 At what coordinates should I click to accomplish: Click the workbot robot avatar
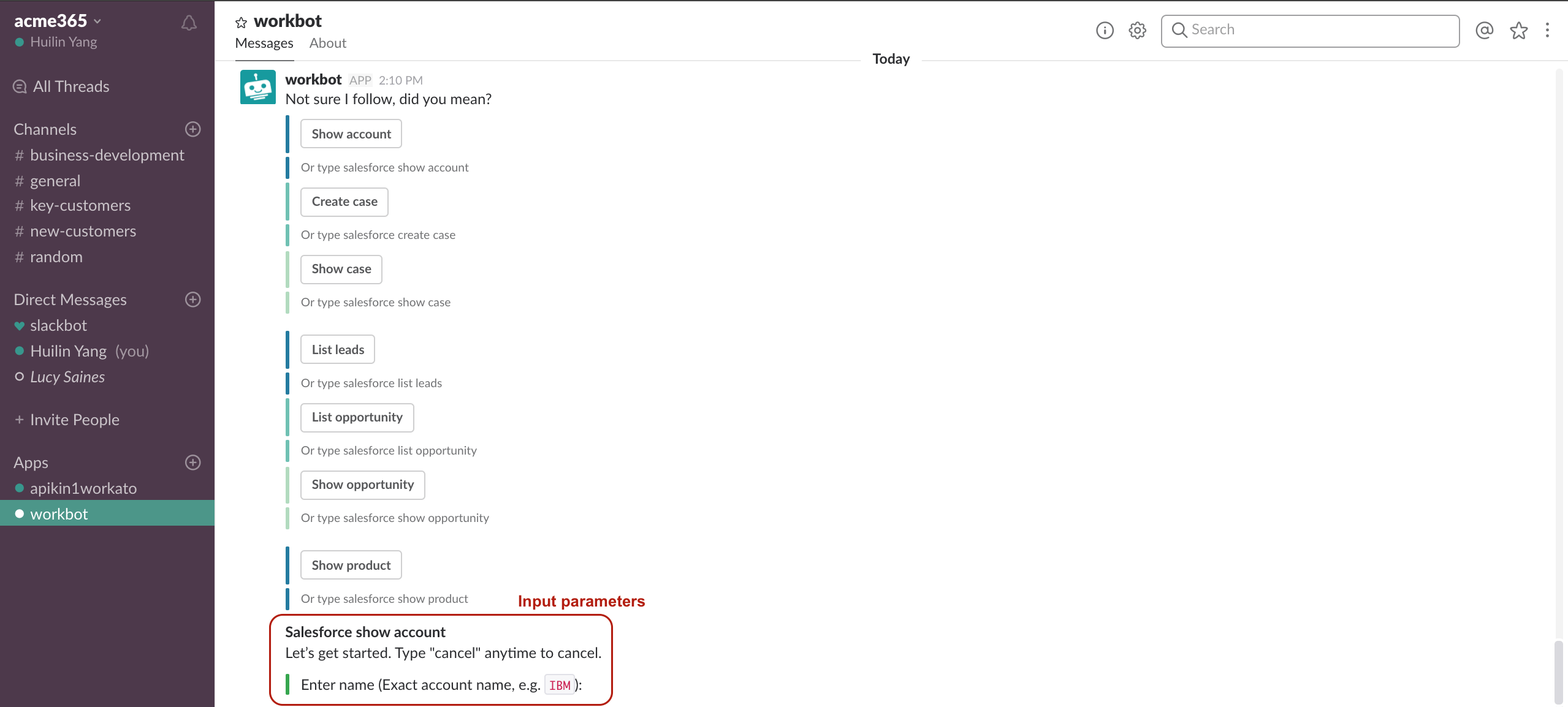coord(257,87)
